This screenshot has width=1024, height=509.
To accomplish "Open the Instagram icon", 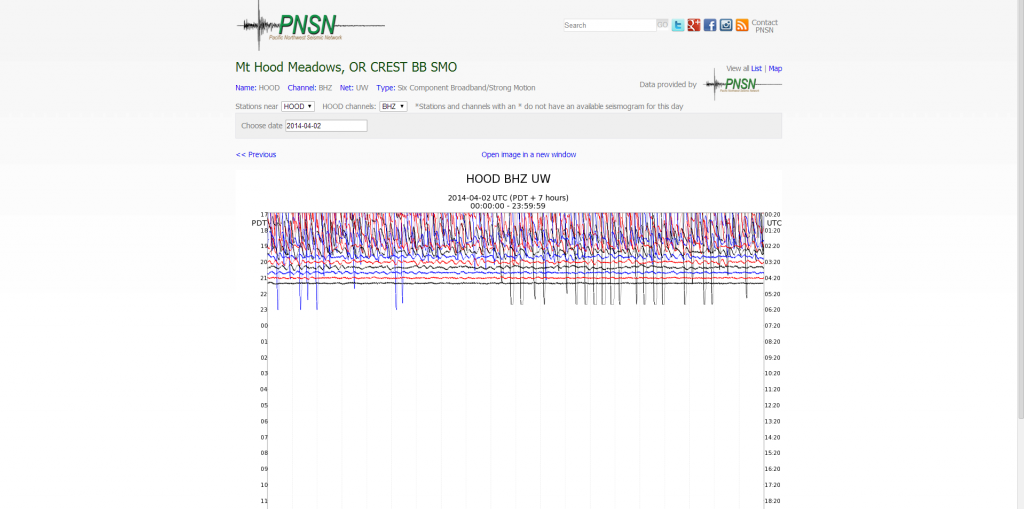I will [725, 25].
